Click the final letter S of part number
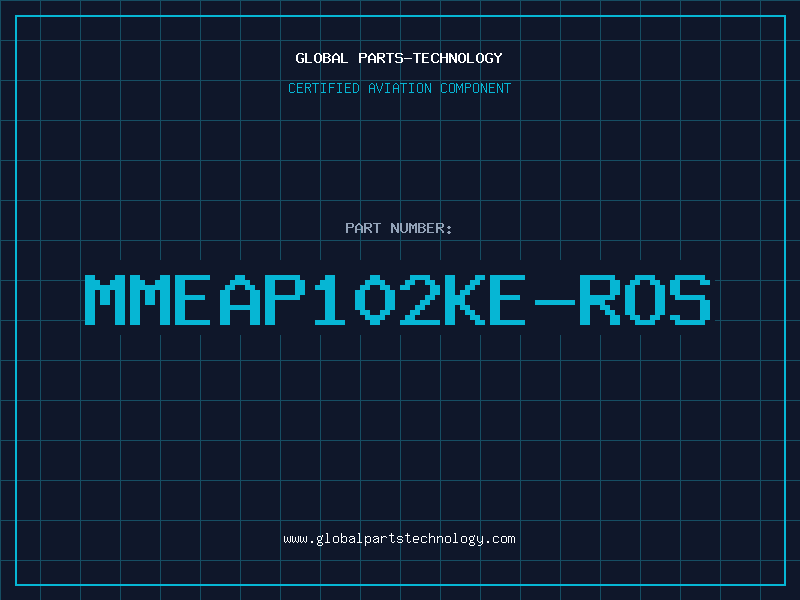 point(690,300)
